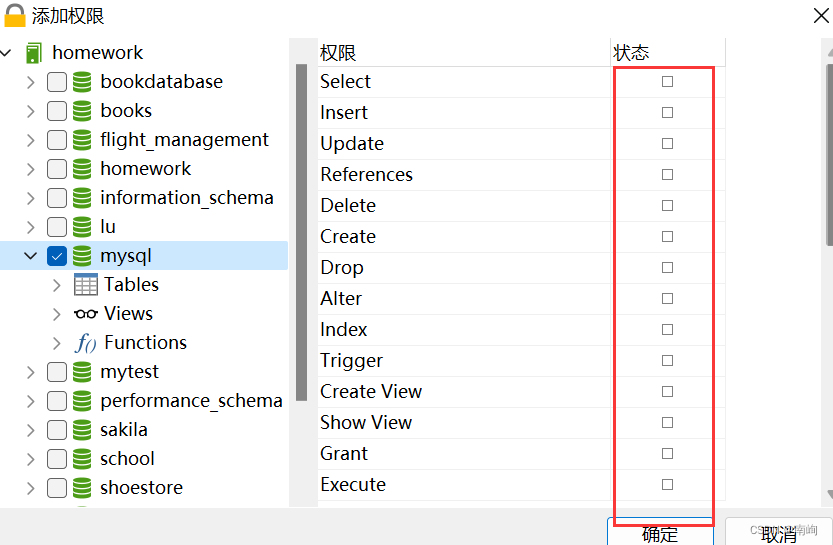833x545 pixels.
Task: Collapse the homework connection tree
Action: [6, 53]
